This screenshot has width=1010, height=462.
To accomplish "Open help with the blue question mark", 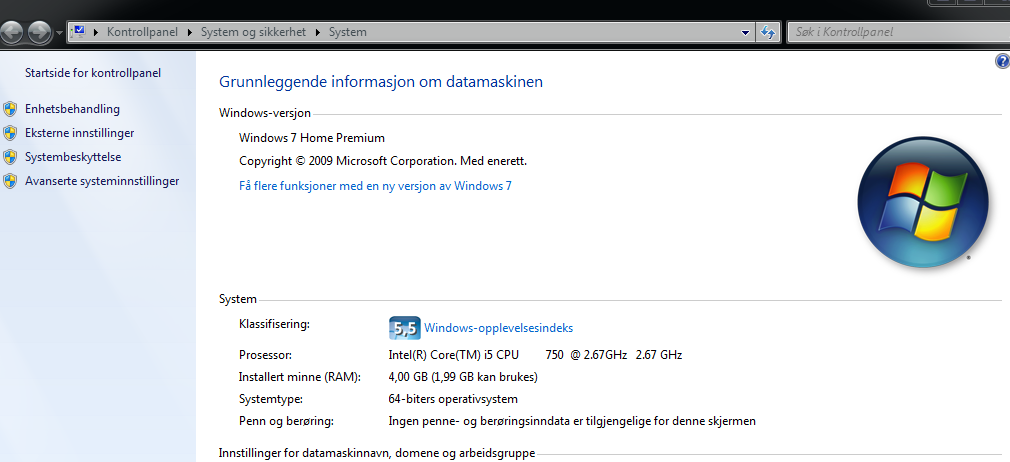I will [1002, 61].
